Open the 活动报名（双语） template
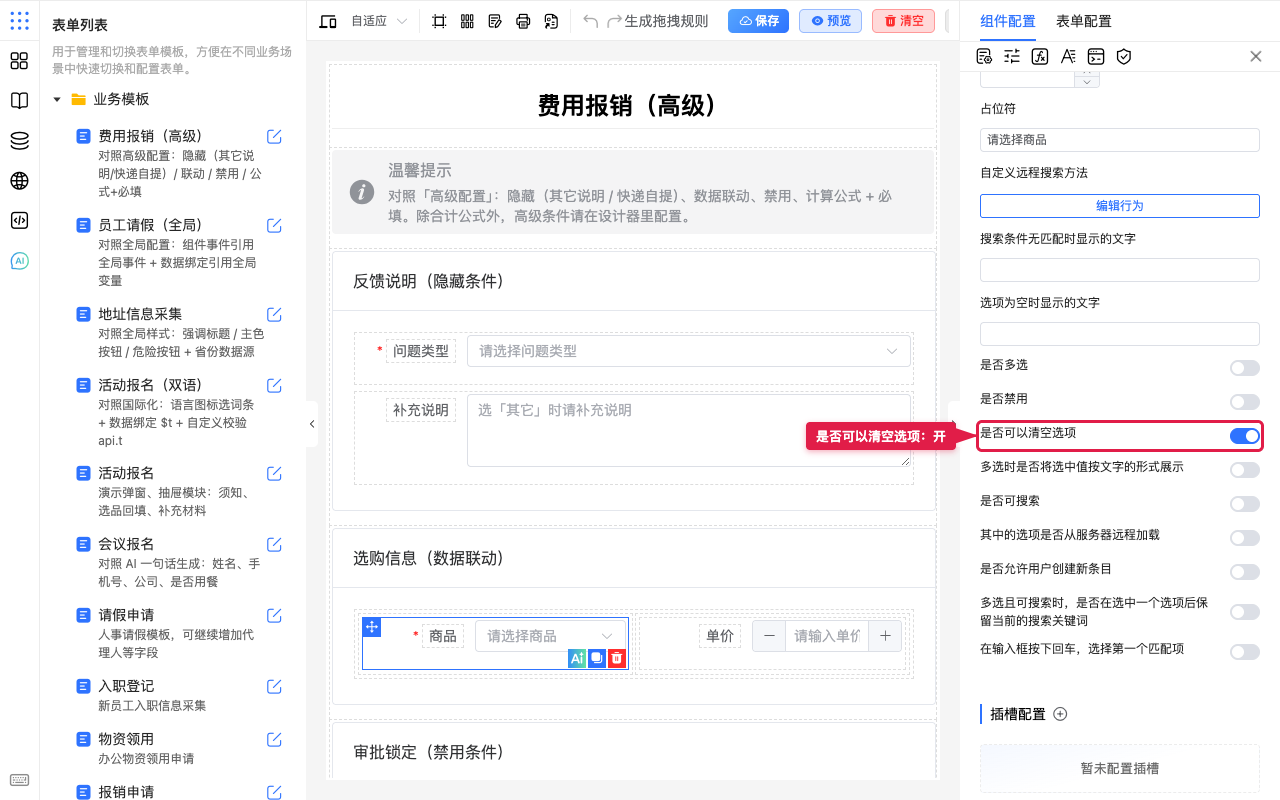The image size is (1280, 800). coord(151,385)
